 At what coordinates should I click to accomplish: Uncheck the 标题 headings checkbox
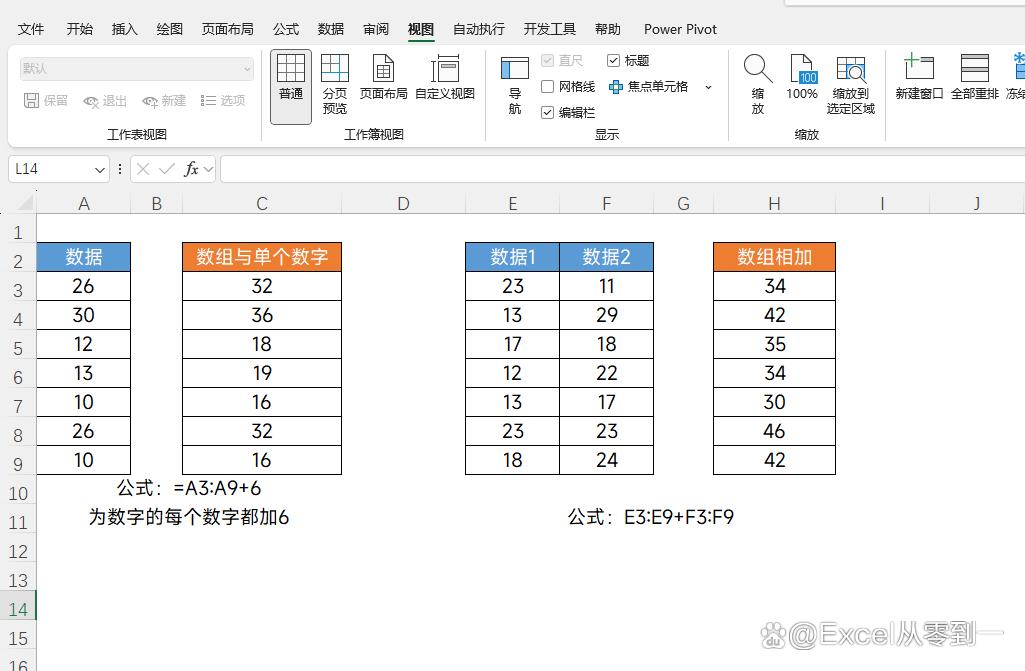coord(613,61)
